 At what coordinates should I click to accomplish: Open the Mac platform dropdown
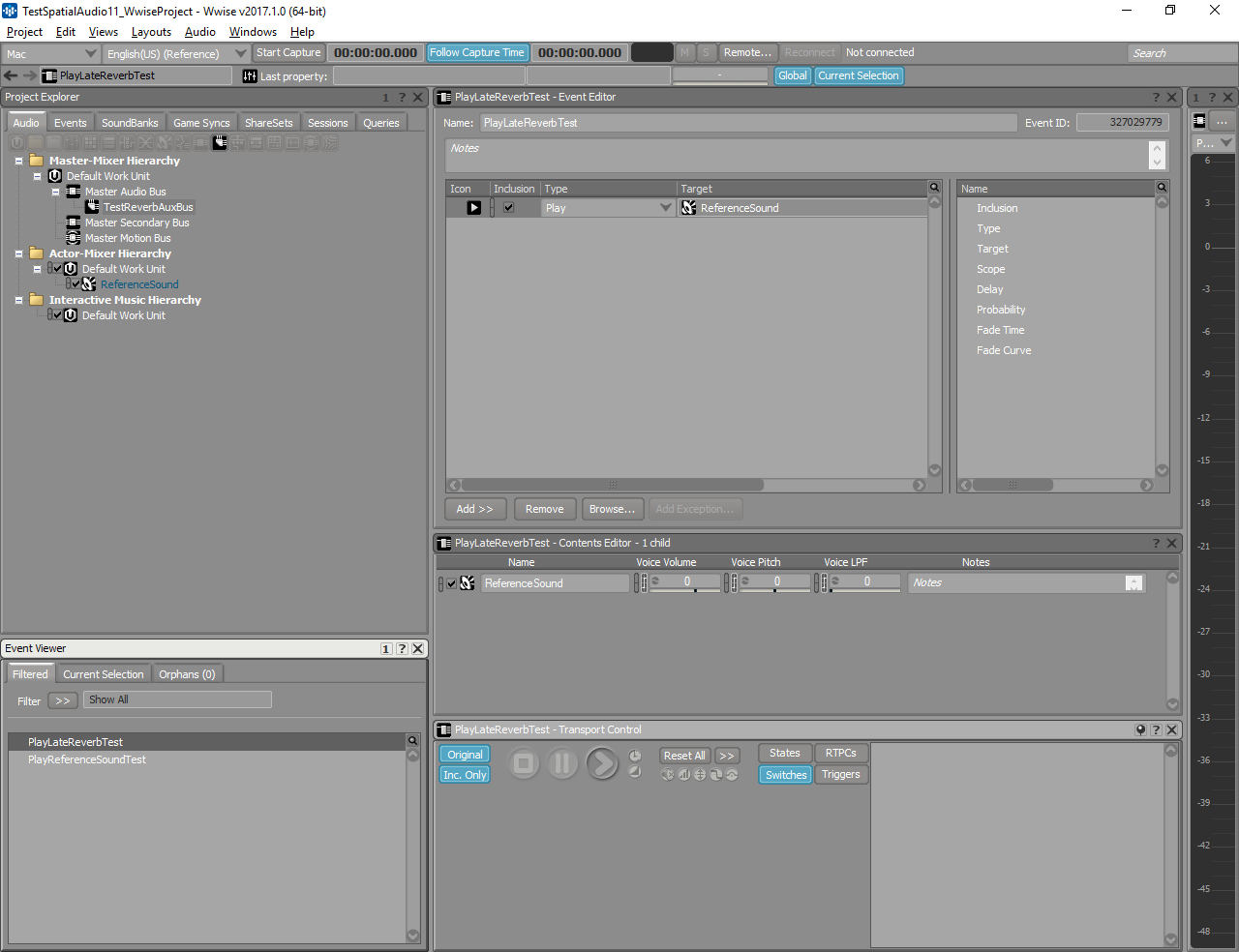pyautogui.click(x=50, y=53)
